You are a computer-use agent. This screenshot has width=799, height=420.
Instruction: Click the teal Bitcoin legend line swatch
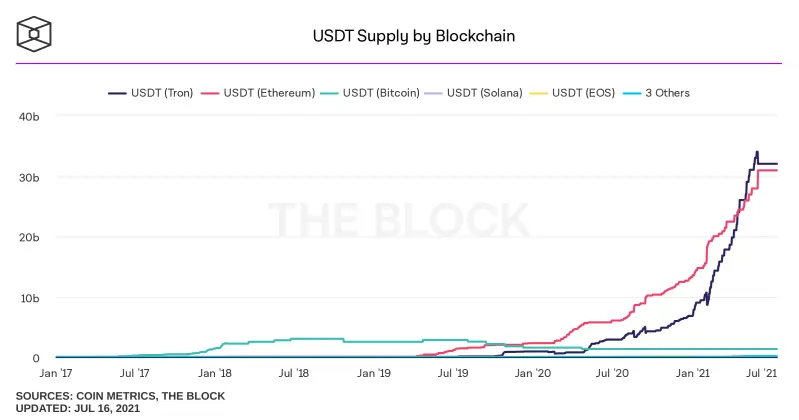click(330, 93)
